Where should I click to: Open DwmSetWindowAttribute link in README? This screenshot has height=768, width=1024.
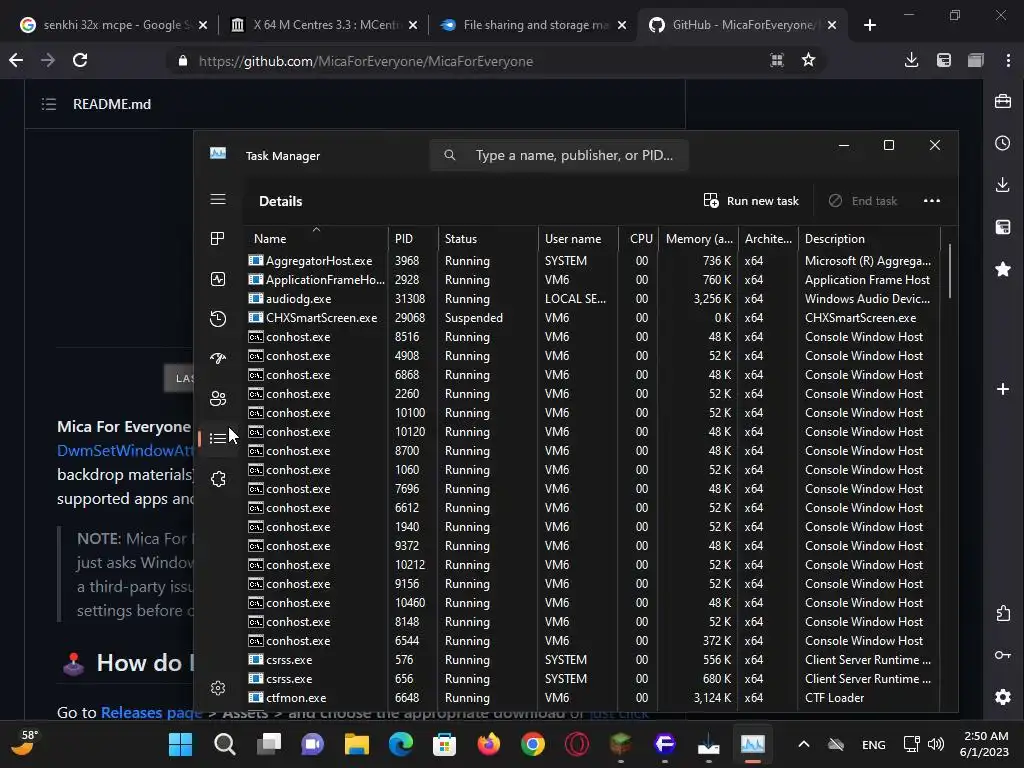click(x=125, y=451)
